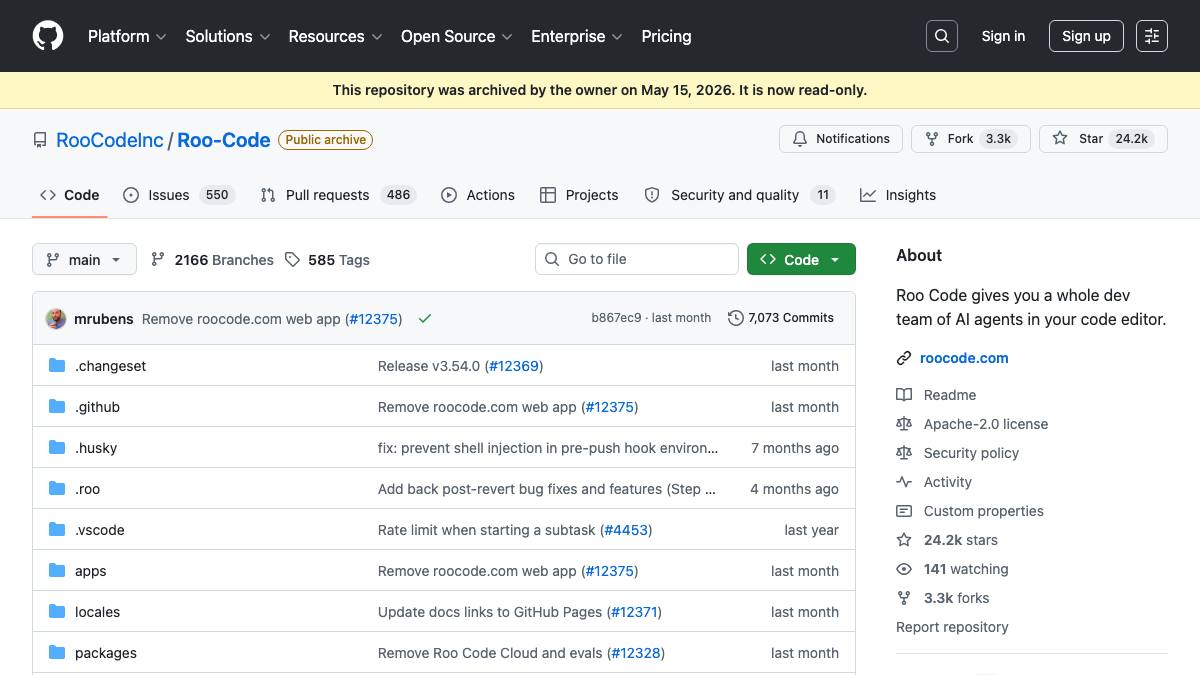Click the .roo folder icon
The width and height of the screenshot is (1200, 675).
point(57,489)
